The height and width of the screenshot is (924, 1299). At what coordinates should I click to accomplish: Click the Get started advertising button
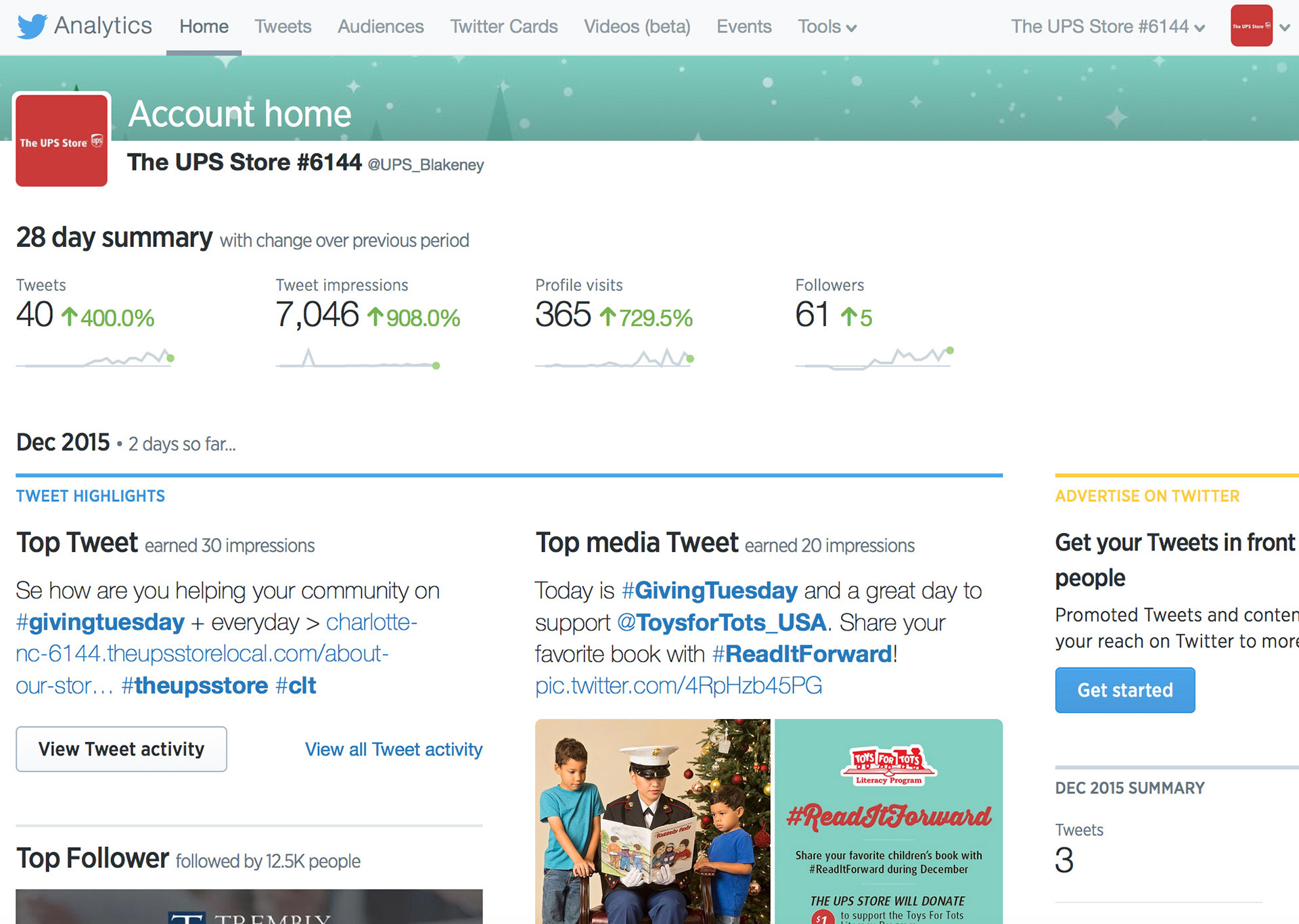pyautogui.click(x=1125, y=690)
